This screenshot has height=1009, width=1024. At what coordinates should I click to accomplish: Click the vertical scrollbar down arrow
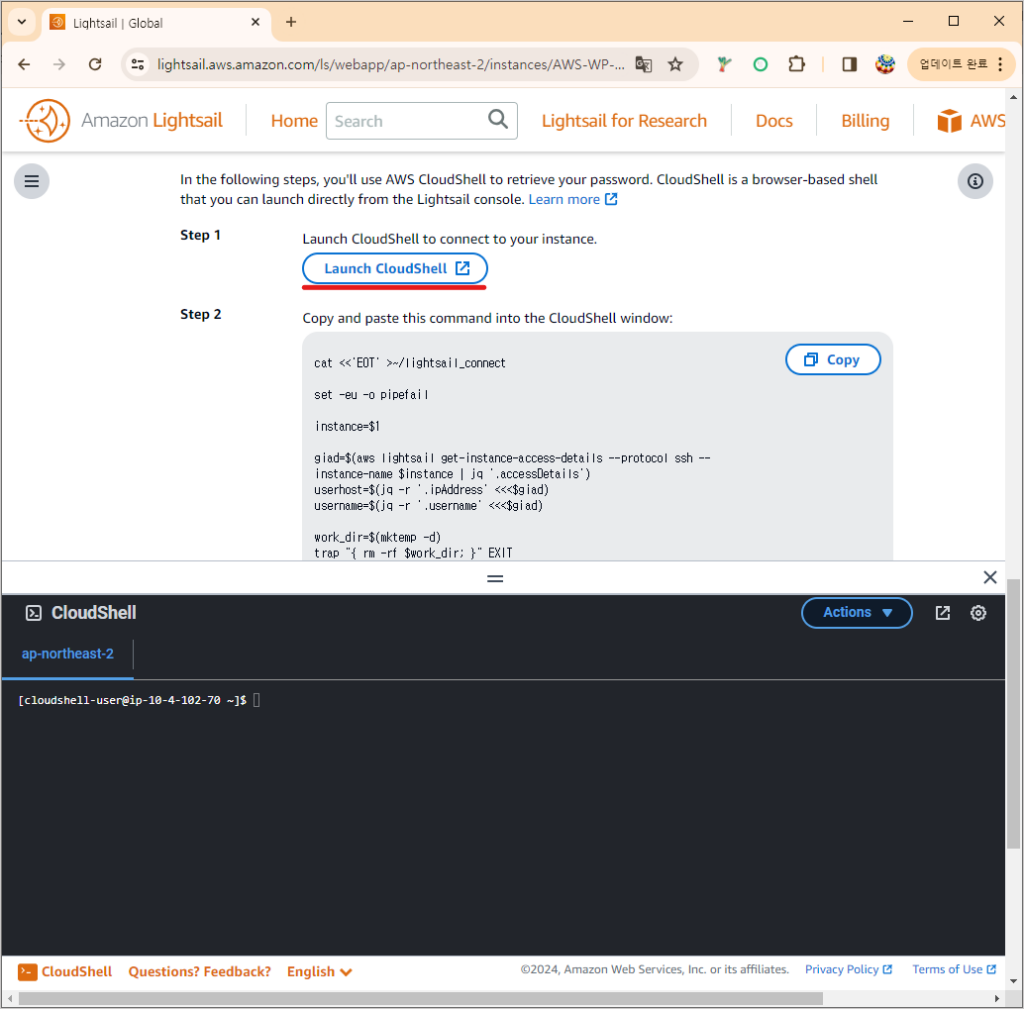coord(1013,981)
